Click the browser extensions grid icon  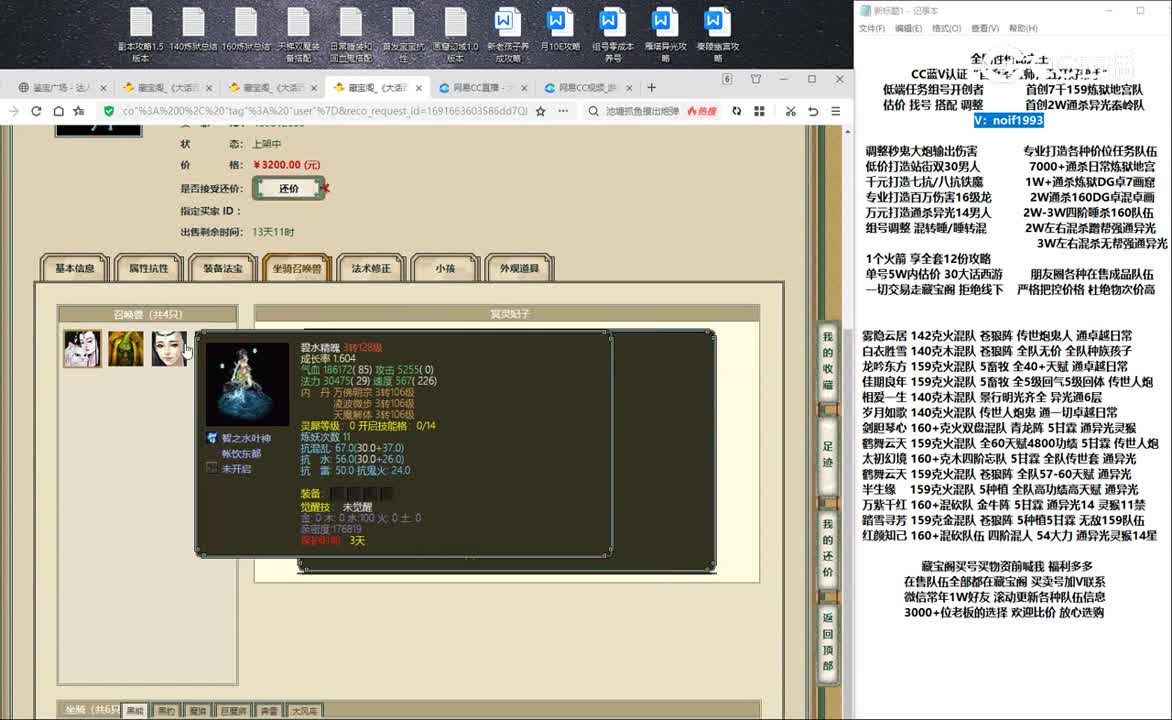point(759,111)
